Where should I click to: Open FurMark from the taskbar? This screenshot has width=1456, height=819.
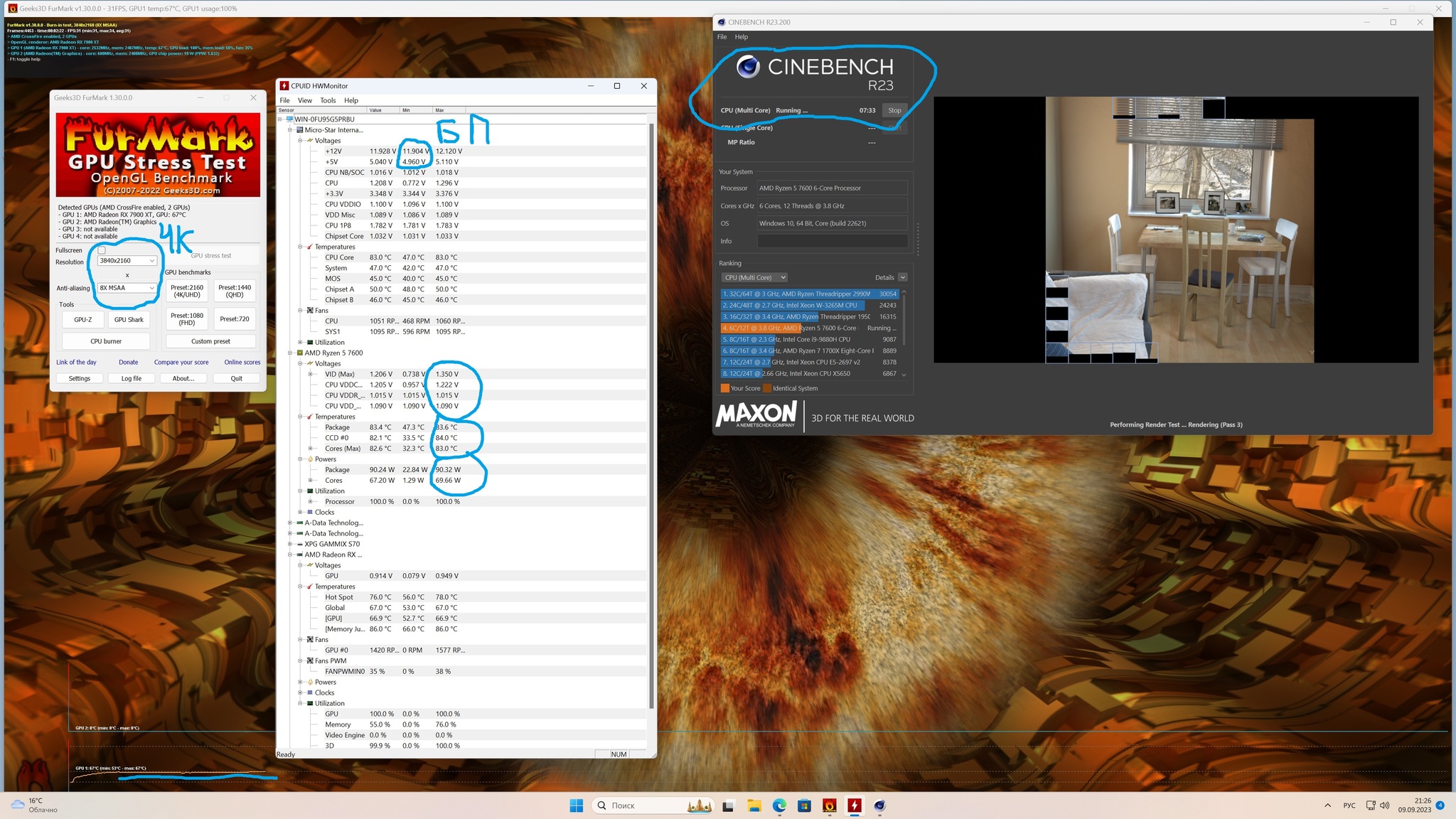(x=829, y=805)
